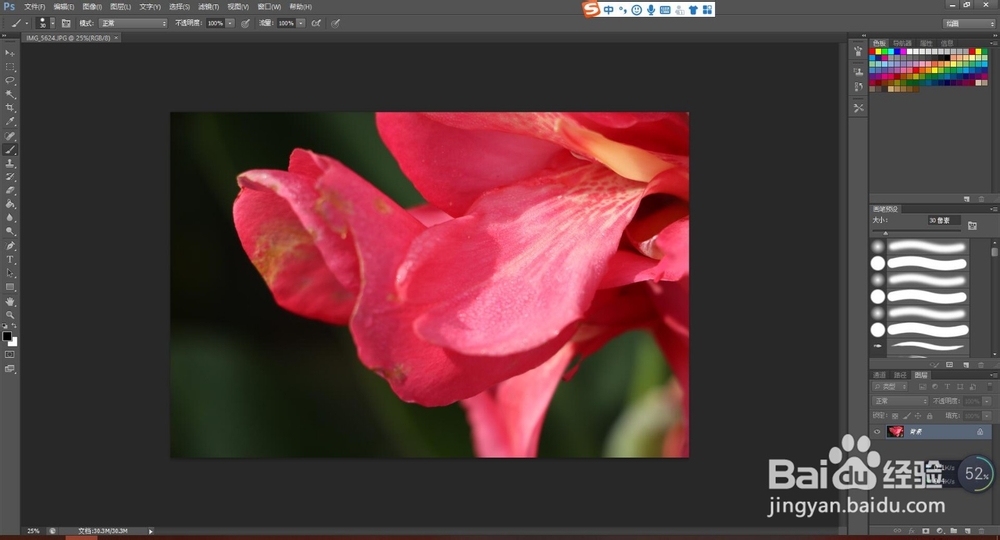The height and width of the screenshot is (540, 1000).
Task: Pick the red swatch in the Swatches panel
Action: (x=872, y=52)
